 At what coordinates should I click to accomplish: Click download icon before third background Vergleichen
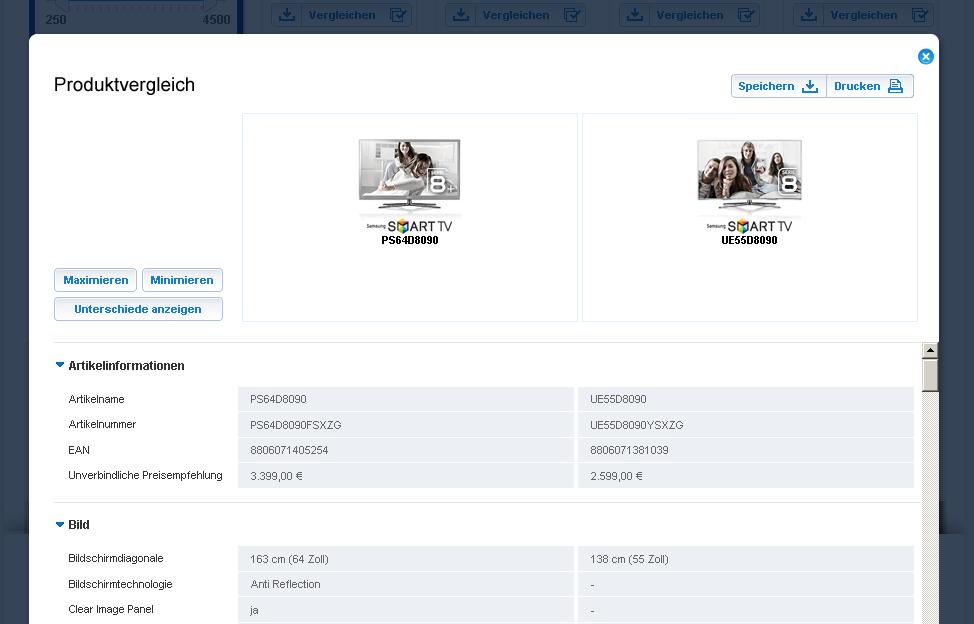click(635, 14)
